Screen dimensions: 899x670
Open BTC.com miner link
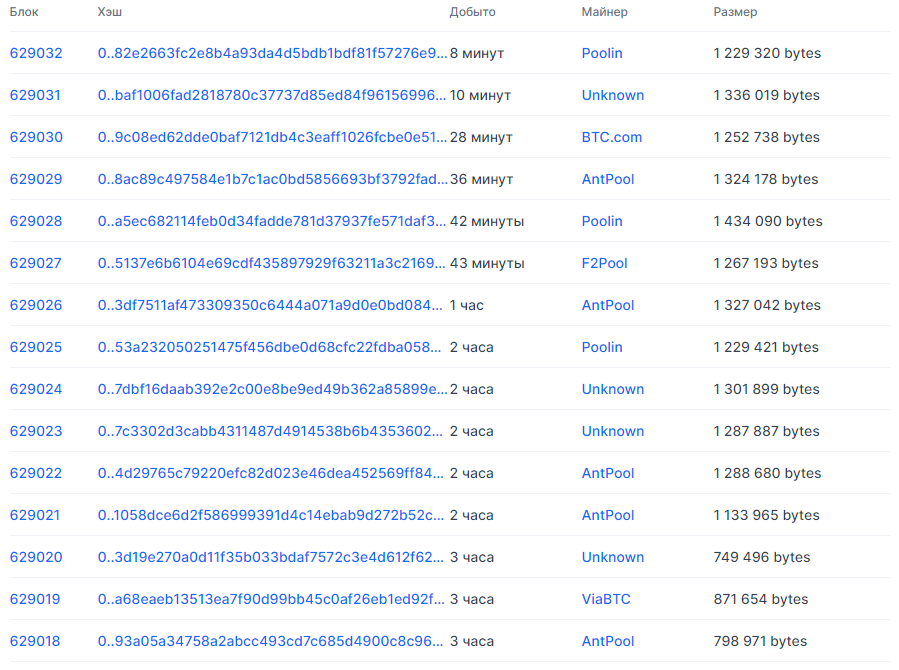pos(612,137)
